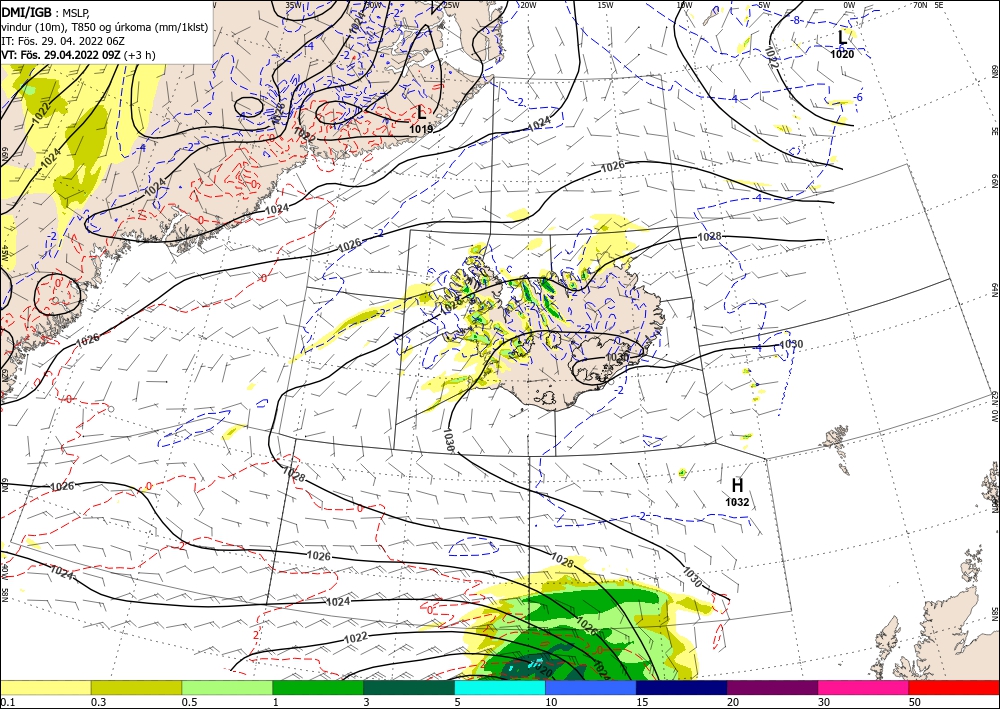The image size is (1000, 709).
Task: Click legend value "0.3"
Action: [98, 702]
